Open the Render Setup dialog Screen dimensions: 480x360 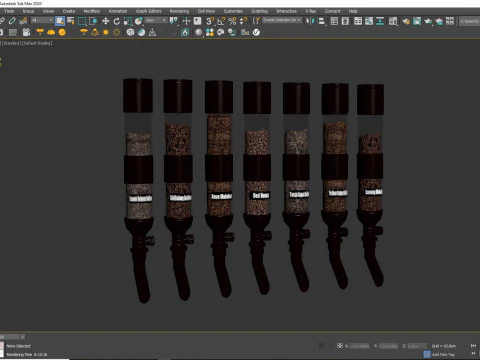click(x=406, y=21)
